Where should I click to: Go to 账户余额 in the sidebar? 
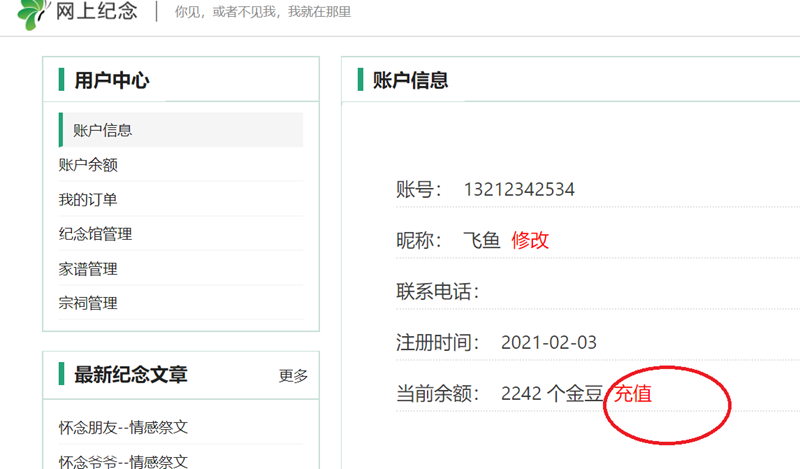coord(88,165)
